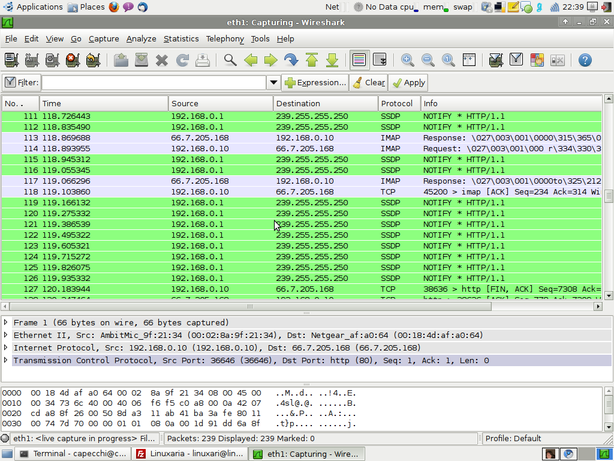Open the display filter history dropdown
614x461 pixels.
[x=274, y=83]
